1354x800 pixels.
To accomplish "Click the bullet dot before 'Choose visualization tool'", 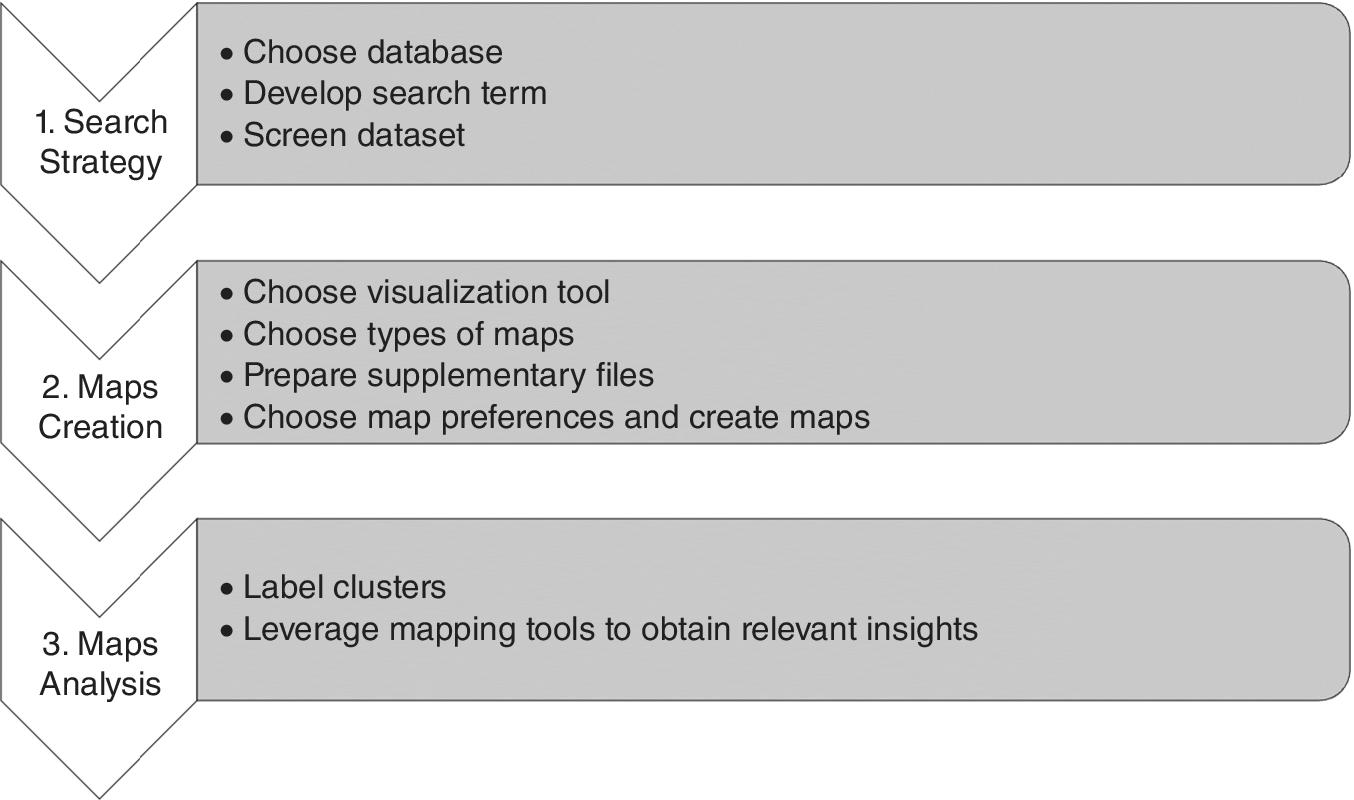I will 229,293.
